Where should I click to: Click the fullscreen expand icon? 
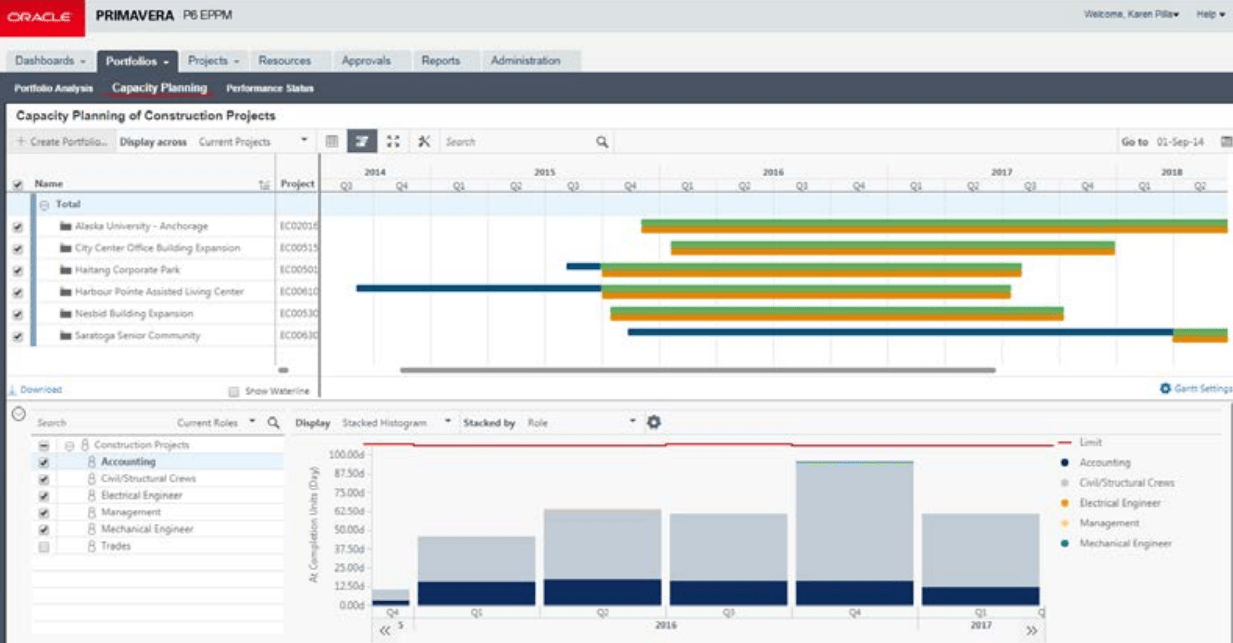click(x=393, y=142)
